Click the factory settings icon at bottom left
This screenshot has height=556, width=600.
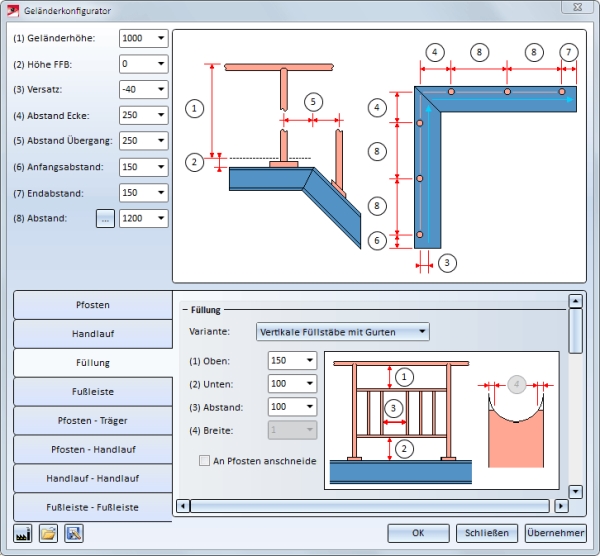(23, 533)
